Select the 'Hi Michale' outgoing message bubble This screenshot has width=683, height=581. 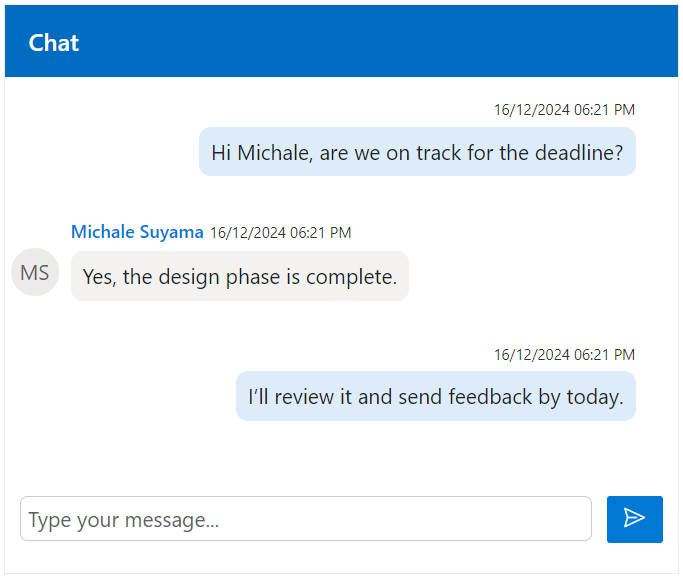417,152
